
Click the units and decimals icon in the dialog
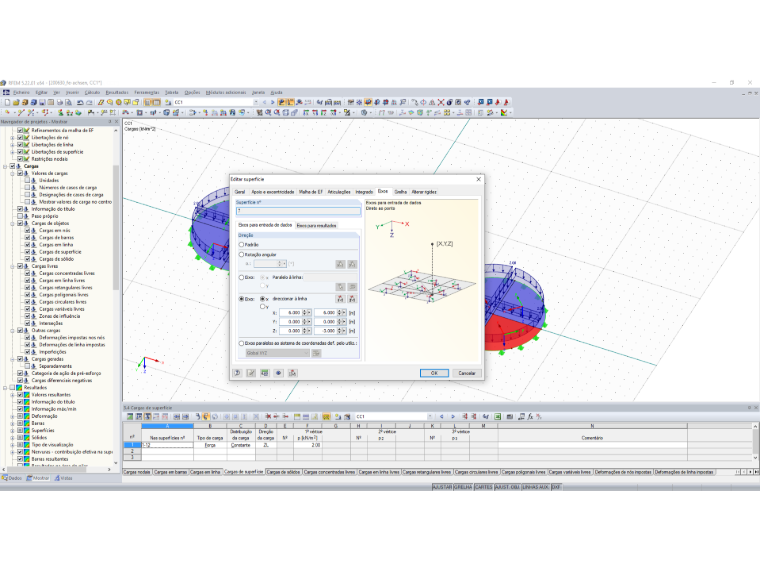(265, 373)
